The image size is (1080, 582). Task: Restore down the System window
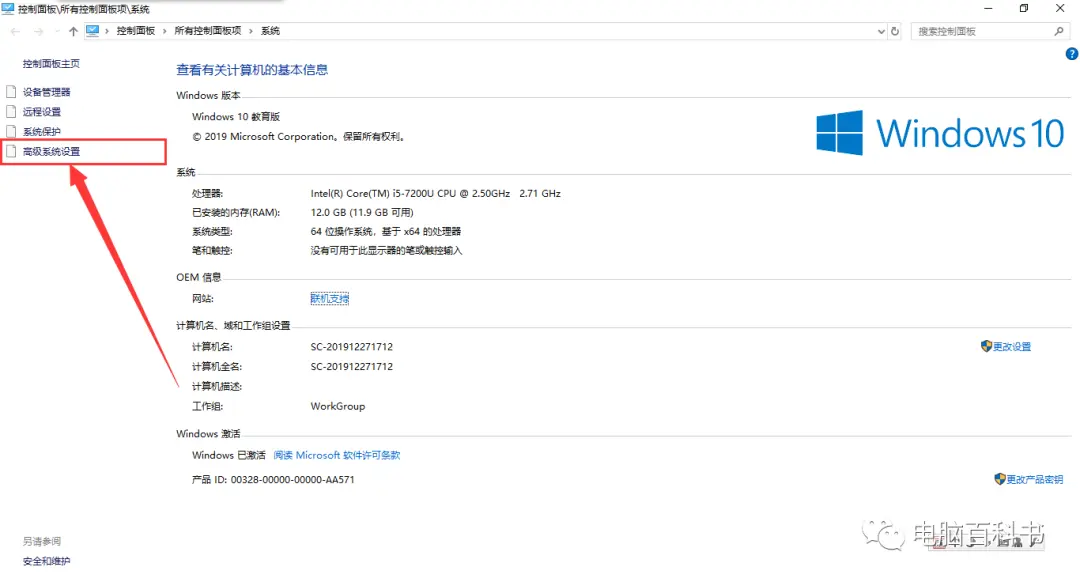(x=1024, y=8)
